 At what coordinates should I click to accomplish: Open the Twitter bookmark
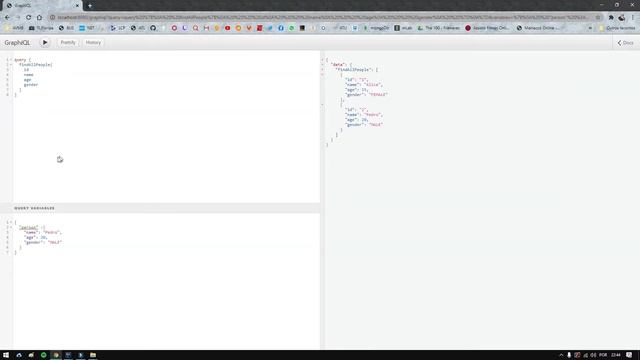coord(270,28)
